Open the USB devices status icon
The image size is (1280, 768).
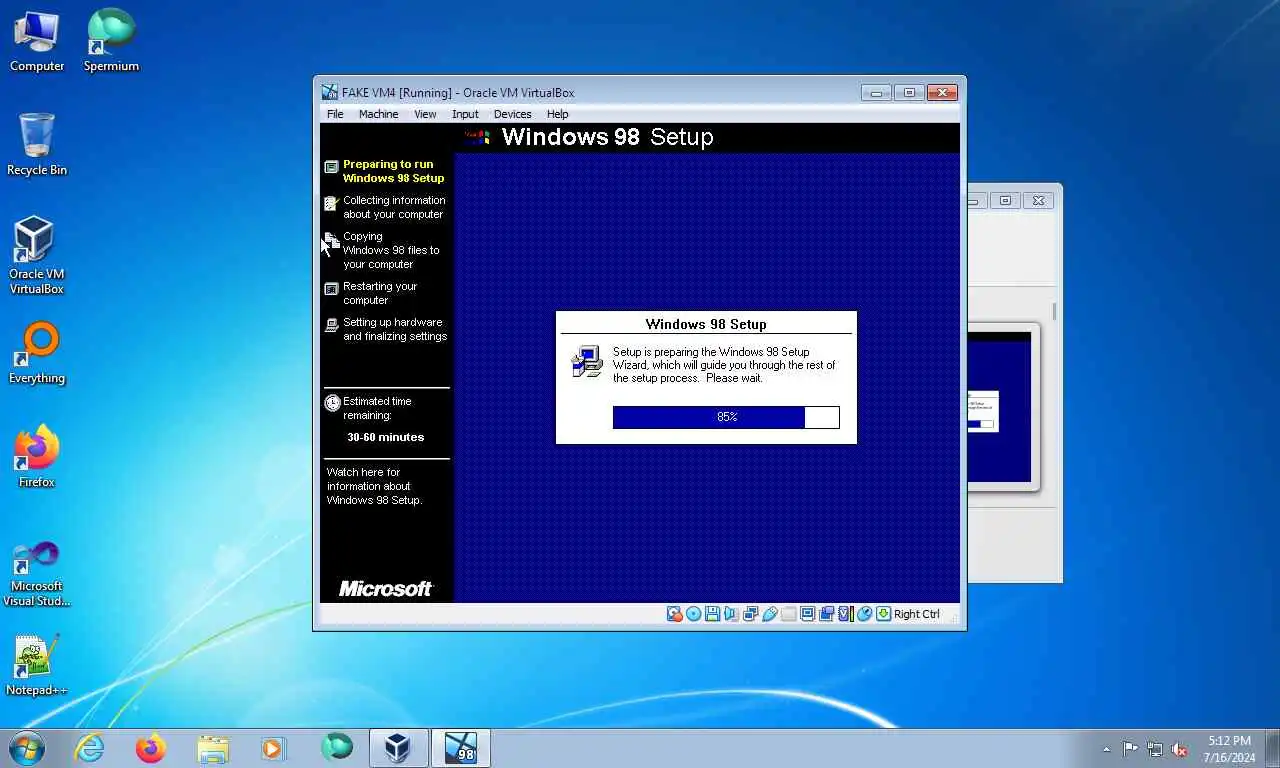point(769,614)
